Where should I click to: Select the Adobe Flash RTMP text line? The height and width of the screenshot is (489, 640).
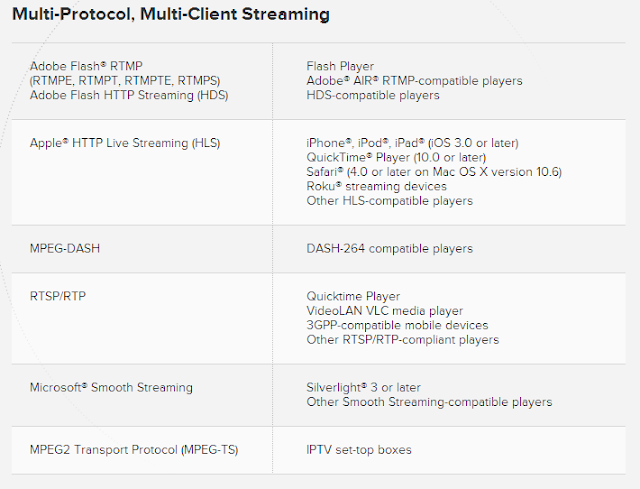(x=86, y=66)
